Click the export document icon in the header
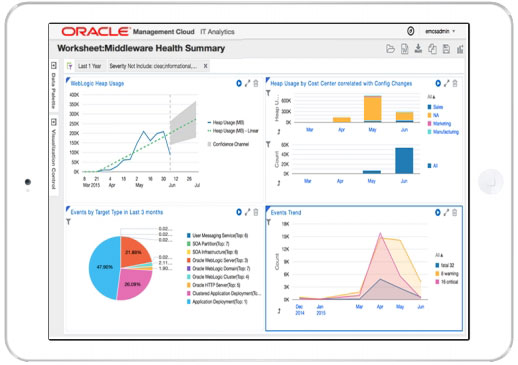Image resolution: width=518 pixels, height=365 pixels. 404,49
